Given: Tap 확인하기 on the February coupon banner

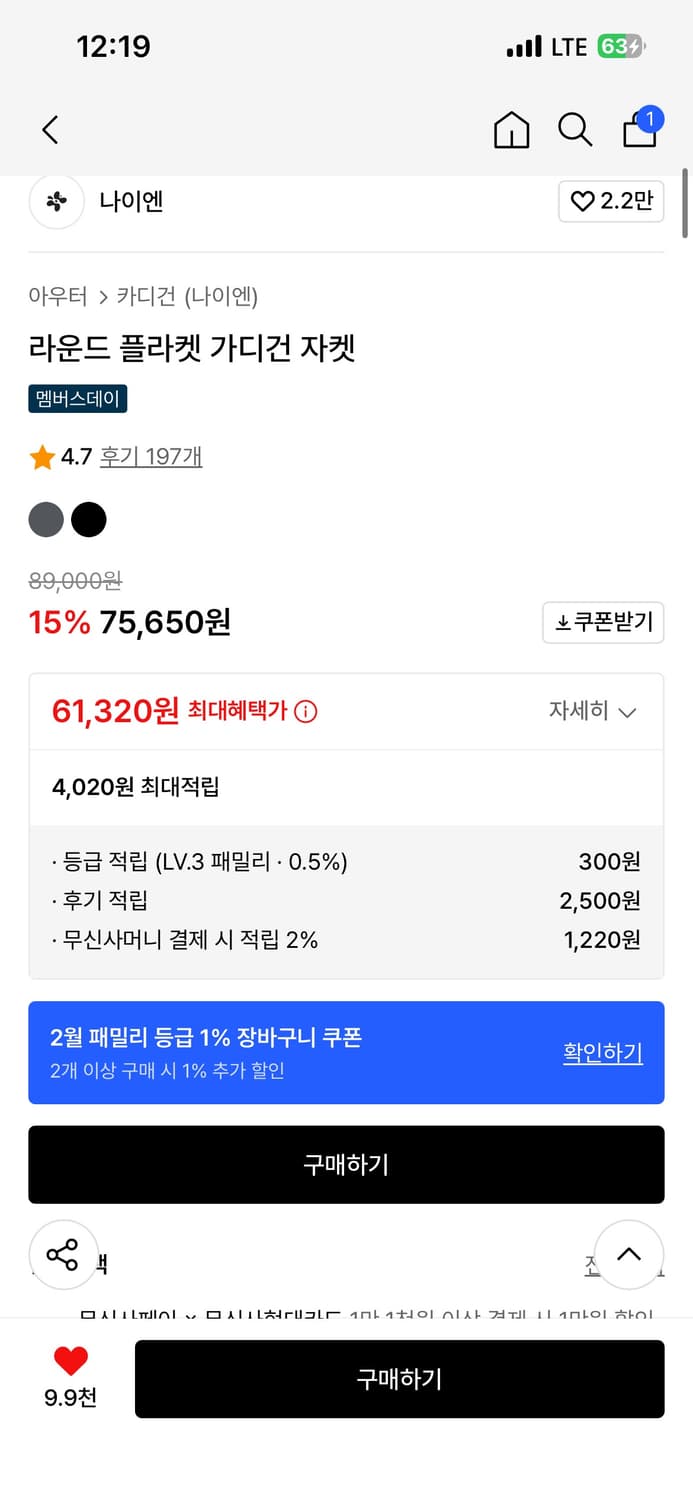Looking at the screenshot, I should 602,1053.
